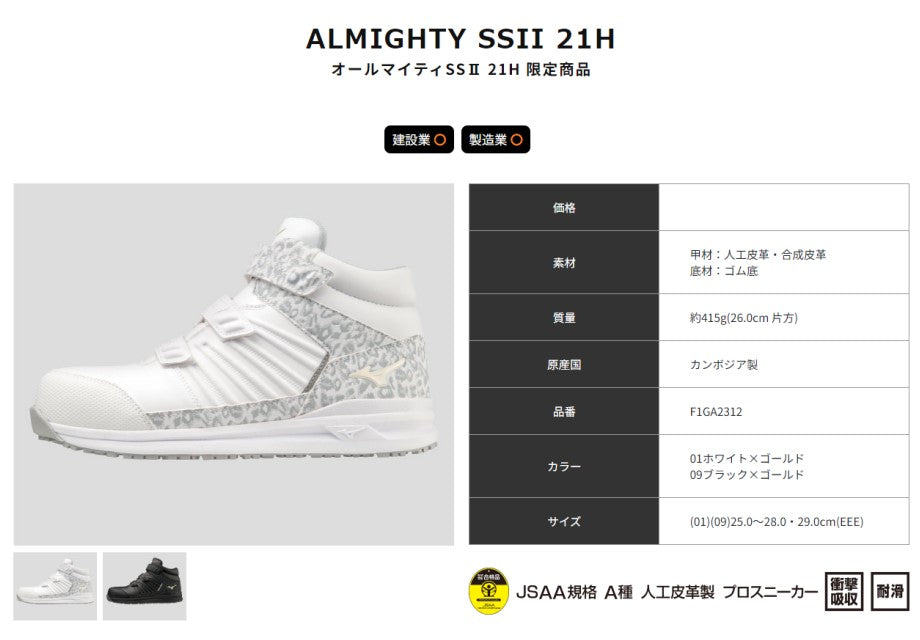Click the カンボジア製 origin value
This screenshot has height=640, width=920.
click(x=723, y=364)
